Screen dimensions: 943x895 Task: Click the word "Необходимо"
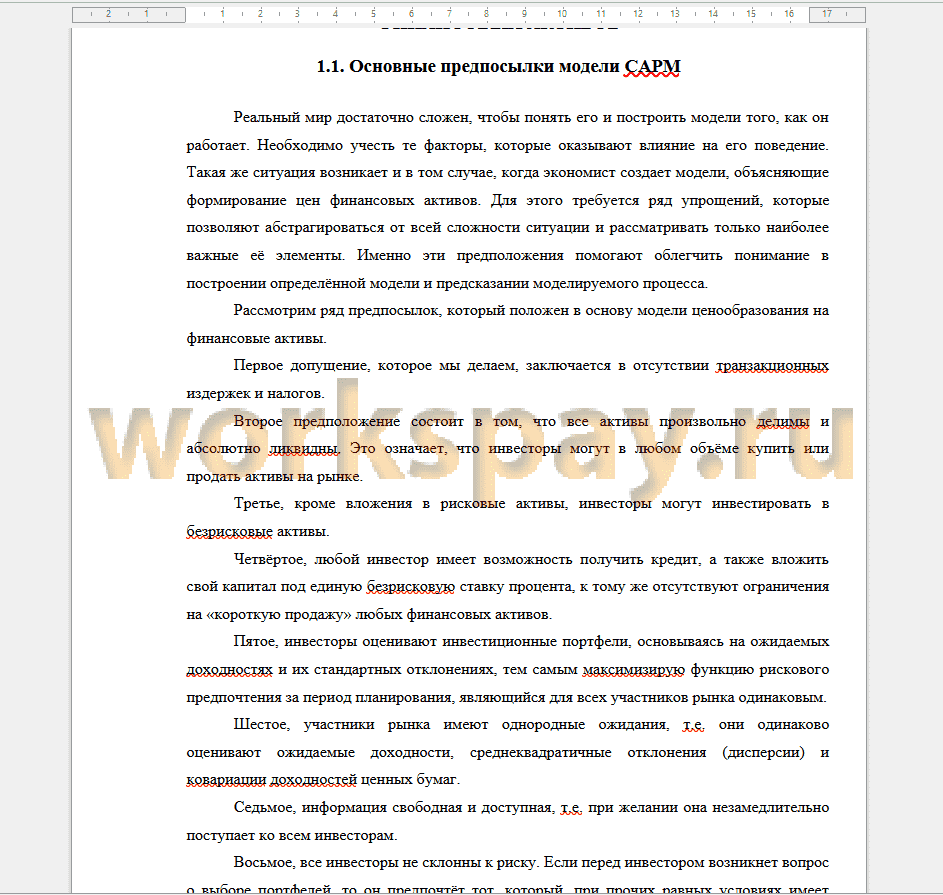coord(299,145)
